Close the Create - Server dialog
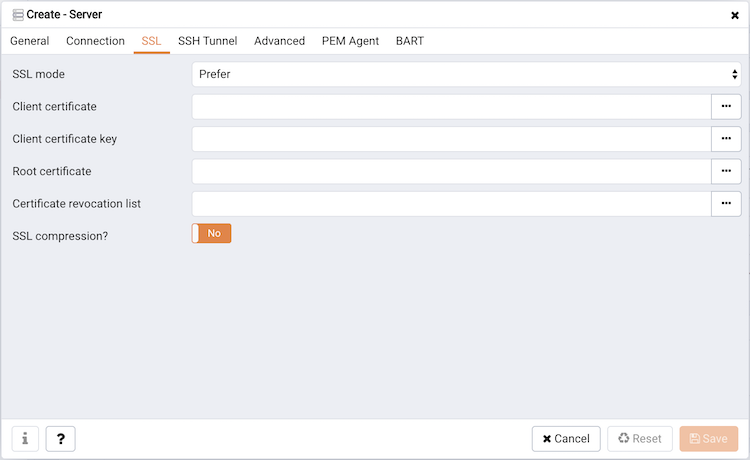Screen dimensions: 750x460 735,15
